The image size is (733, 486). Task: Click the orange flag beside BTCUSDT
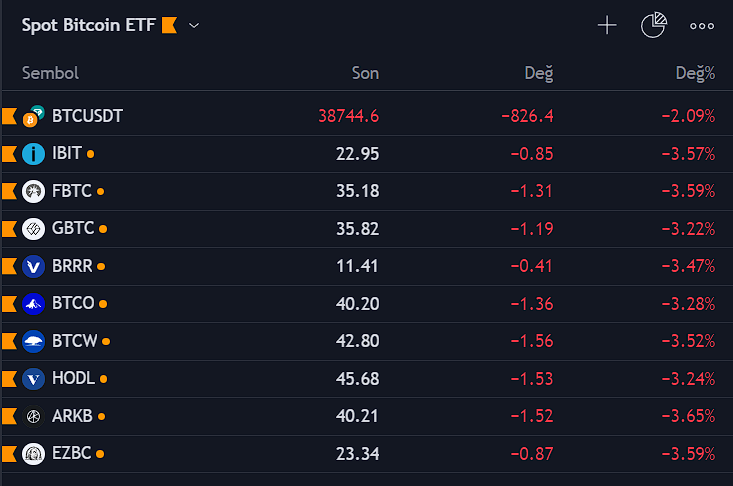(9, 116)
